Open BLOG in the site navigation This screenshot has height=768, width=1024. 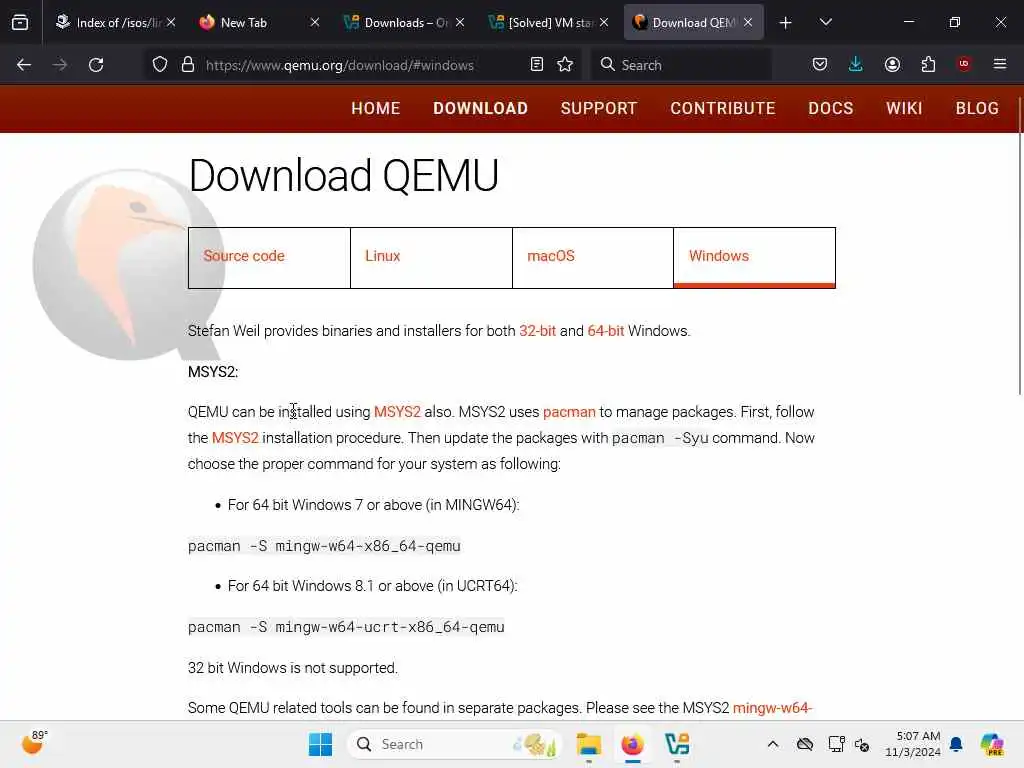(x=978, y=108)
